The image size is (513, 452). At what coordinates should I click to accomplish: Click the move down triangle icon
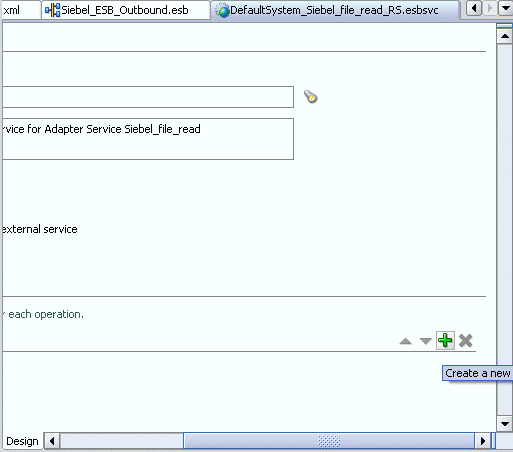coord(425,341)
